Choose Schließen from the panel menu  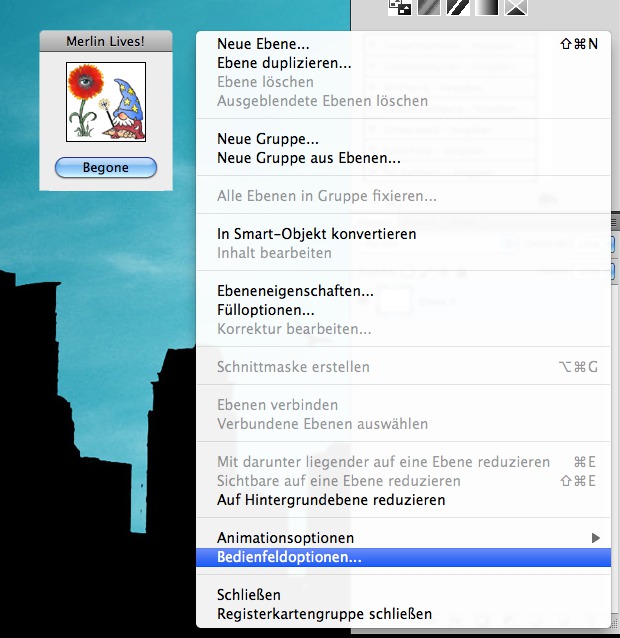(403, 594)
